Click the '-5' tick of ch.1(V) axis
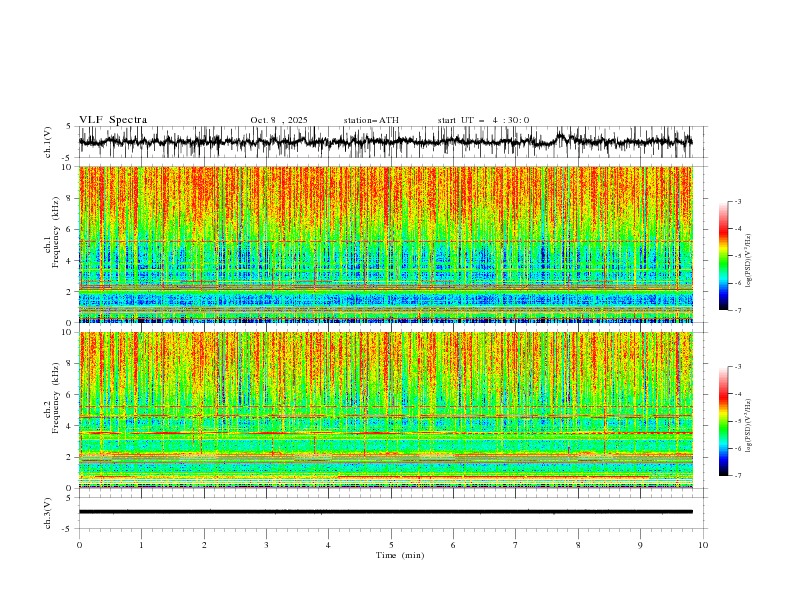The height and width of the screenshot is (612, 792). click(x=68, y=158)
